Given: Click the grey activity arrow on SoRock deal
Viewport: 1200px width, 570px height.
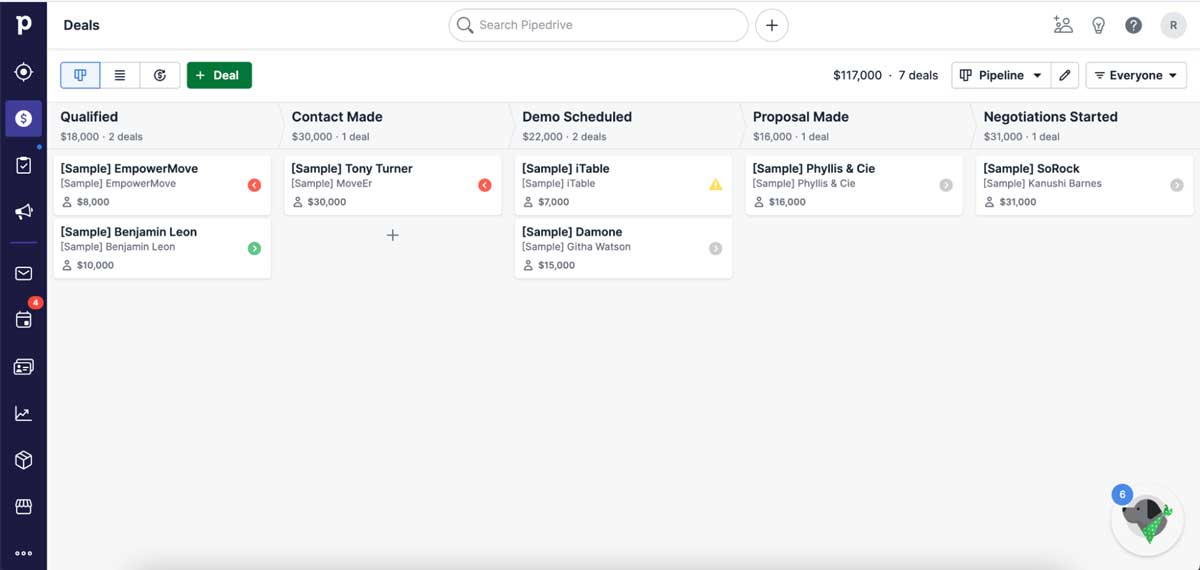Looking at the screenshot, I should [x=1176, y=185].
